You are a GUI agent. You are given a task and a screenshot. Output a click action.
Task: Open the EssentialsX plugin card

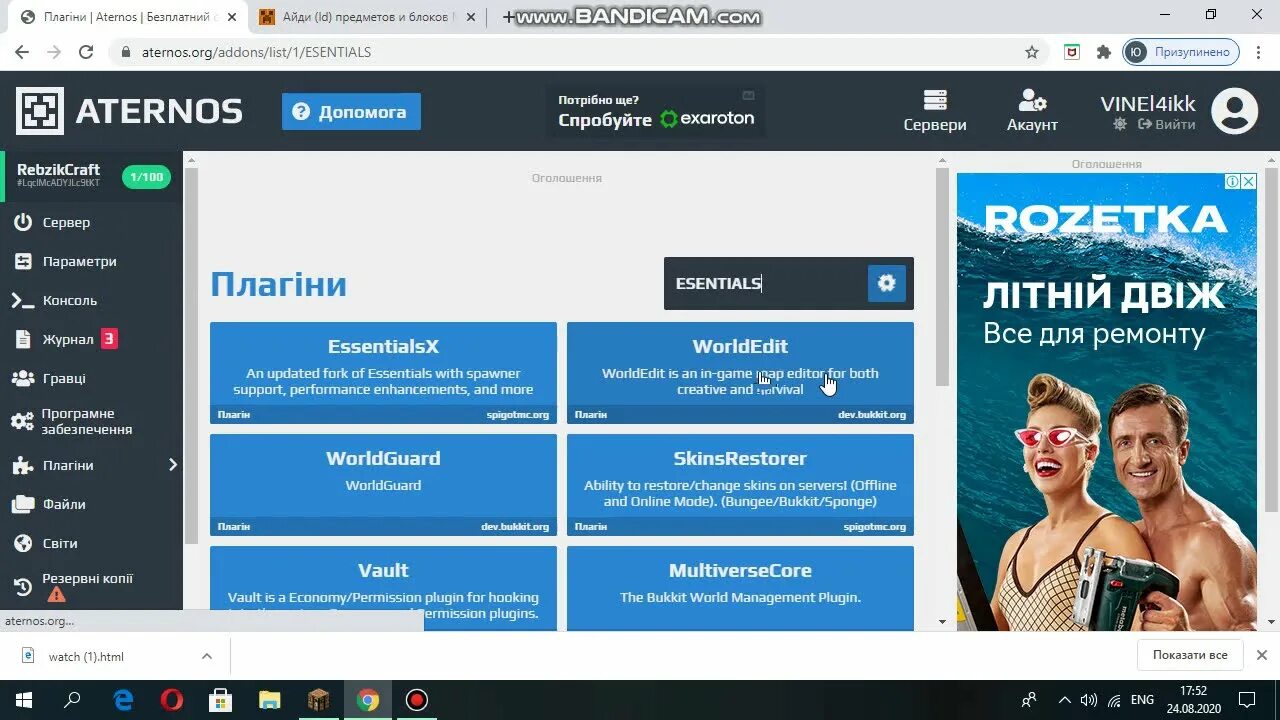coord(383,372)
